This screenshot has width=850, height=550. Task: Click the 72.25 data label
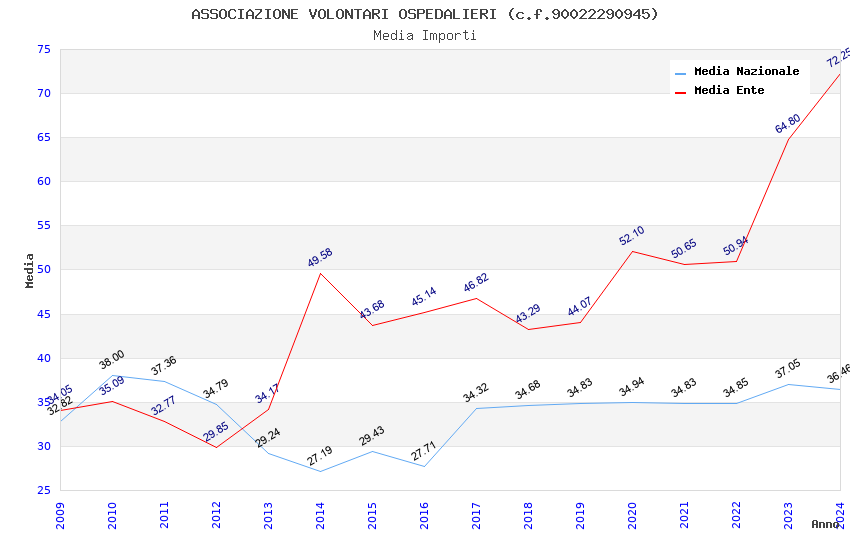(x=839, y=57)
